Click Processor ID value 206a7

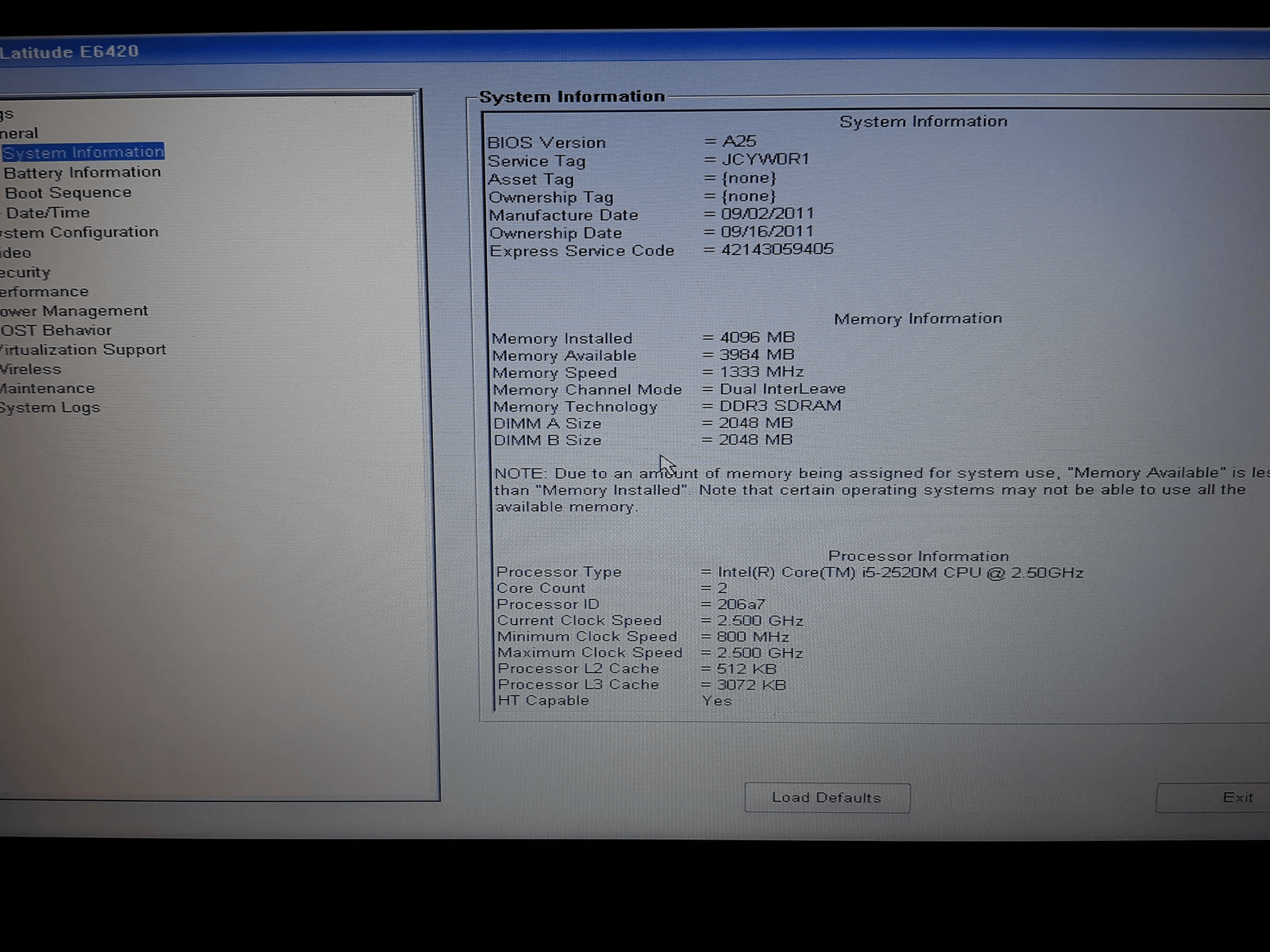click(741, 604)
